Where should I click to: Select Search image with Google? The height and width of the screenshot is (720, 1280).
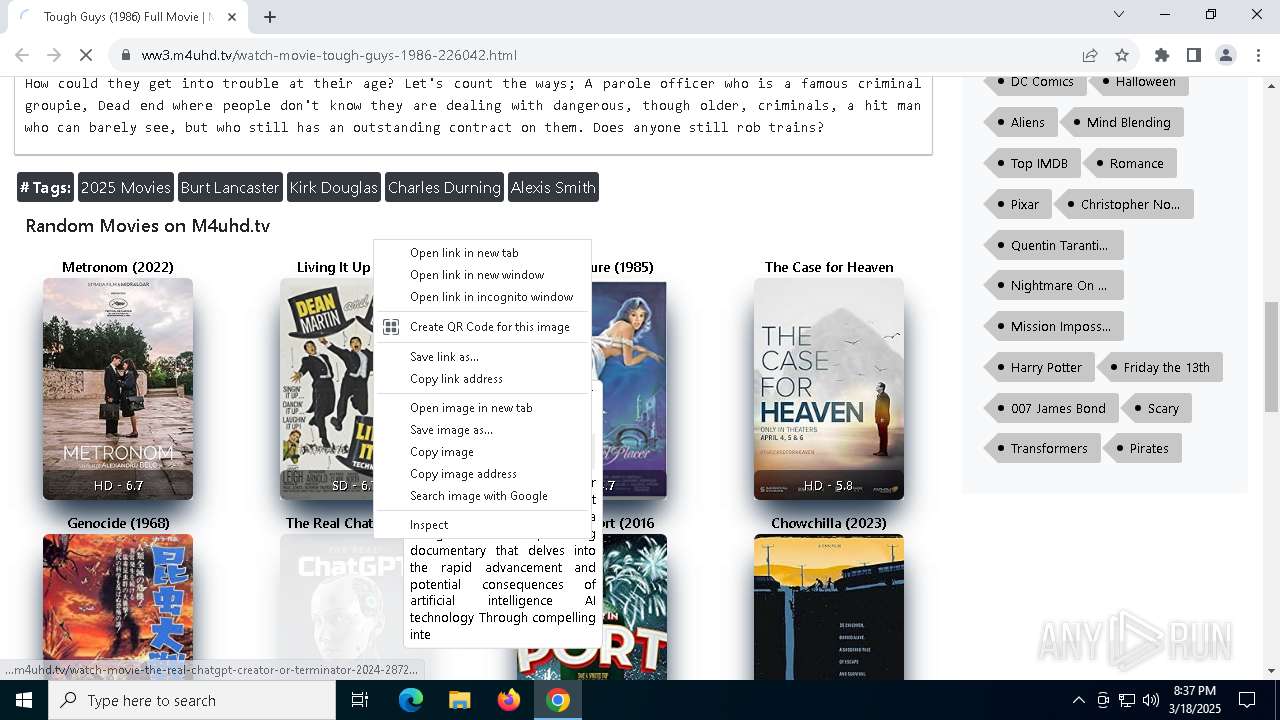click(482, 496)
